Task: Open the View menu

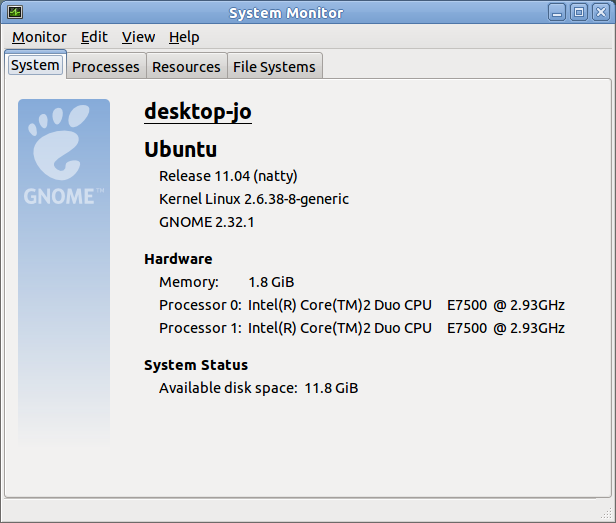Action: click(138, 37)
